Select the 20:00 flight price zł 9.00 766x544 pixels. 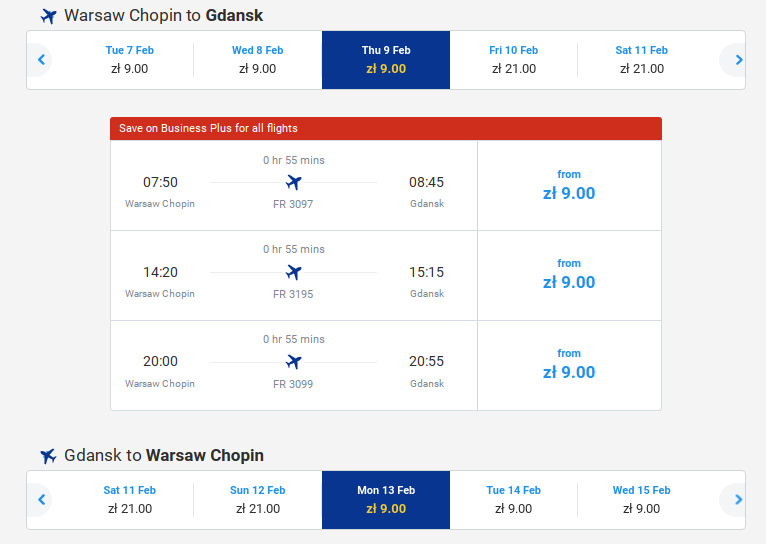[x=569, y=365]
